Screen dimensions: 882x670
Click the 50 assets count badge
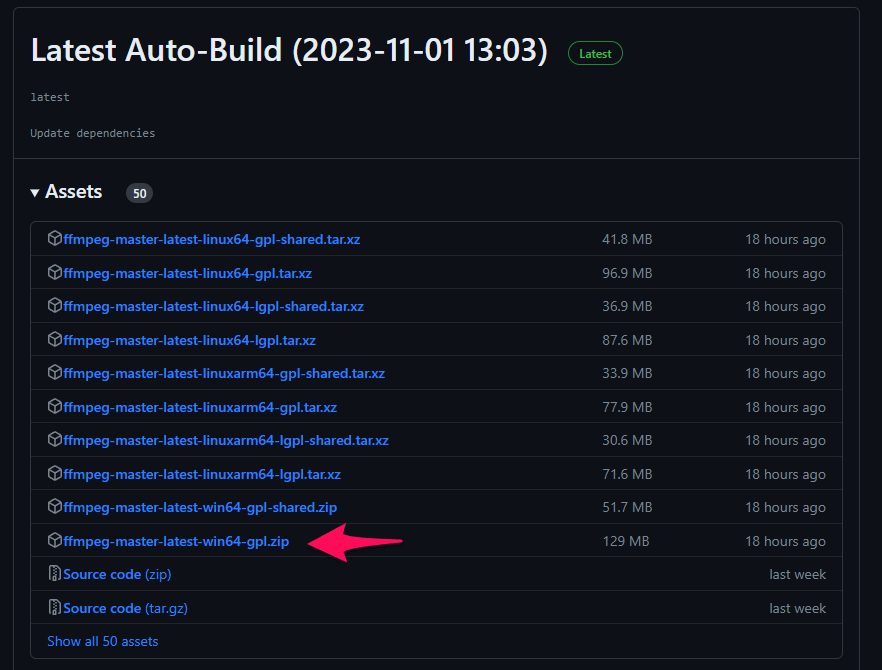click(x=140, y=194)
